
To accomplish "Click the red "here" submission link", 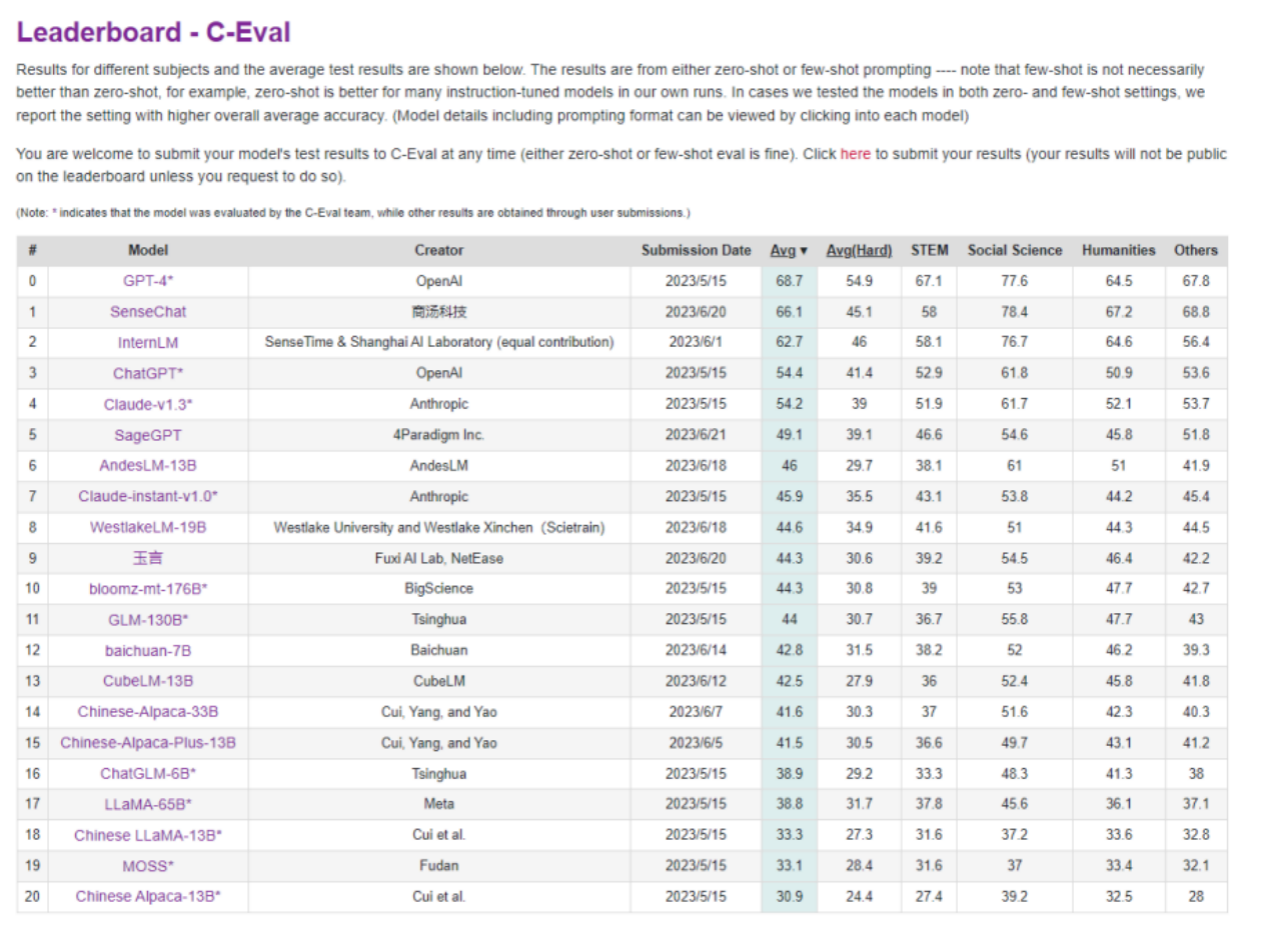I will [855, 155].
